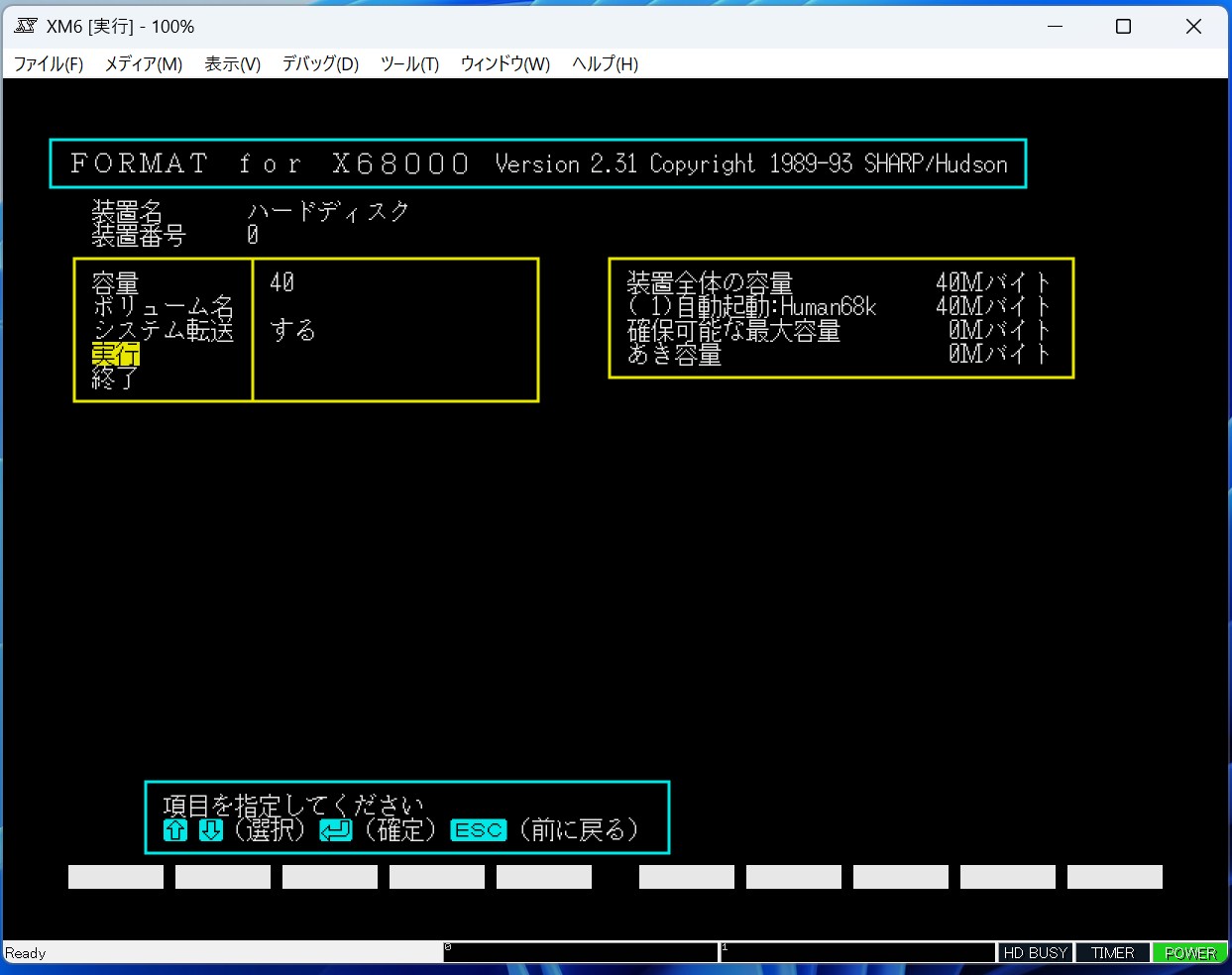Select the ボリューム名 item
The image size is (1232, 975).
[163, 306]
